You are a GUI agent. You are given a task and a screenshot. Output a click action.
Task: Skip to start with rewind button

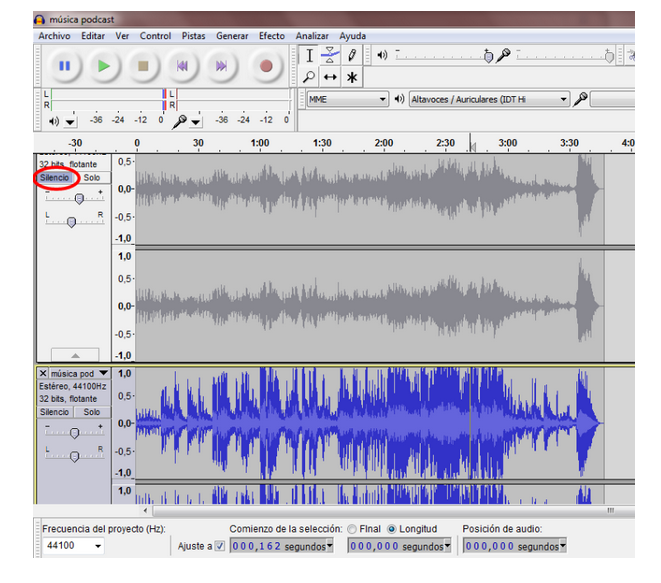(182, 67)
